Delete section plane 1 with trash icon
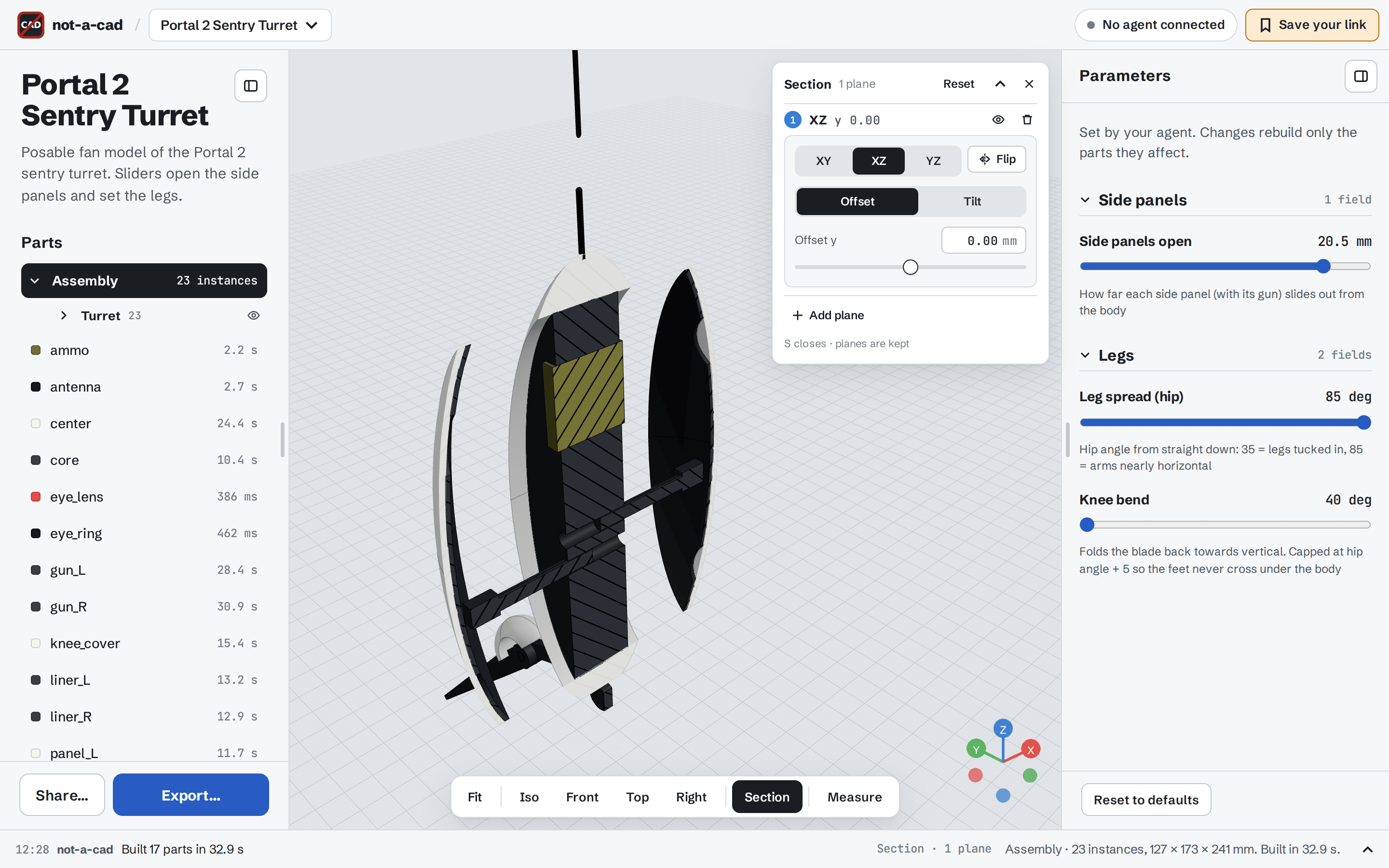1389x868 pixels. pyautogui.click(x=1027, y=120)
